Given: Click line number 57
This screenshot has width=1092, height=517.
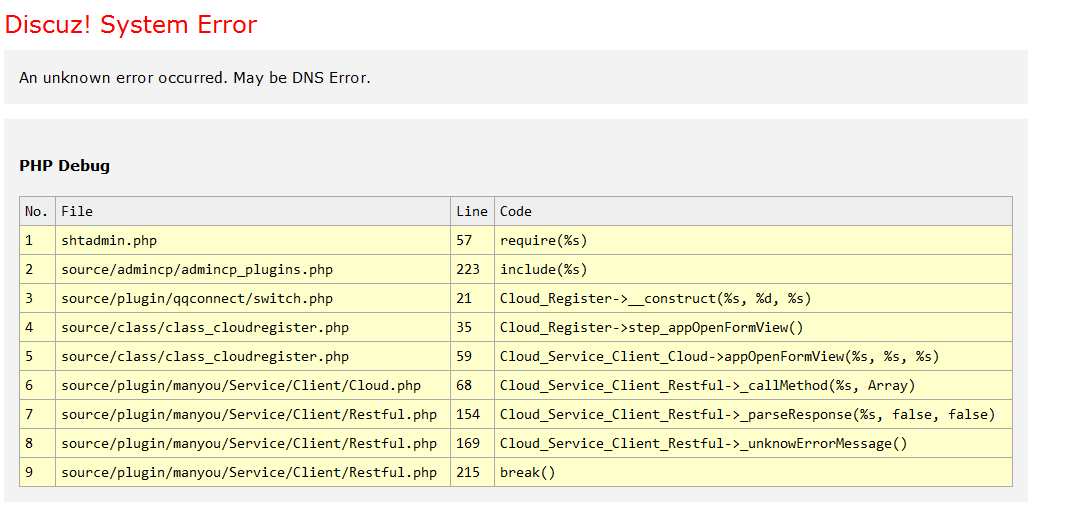Looking at the screenshot, I should tap(465, 240).
